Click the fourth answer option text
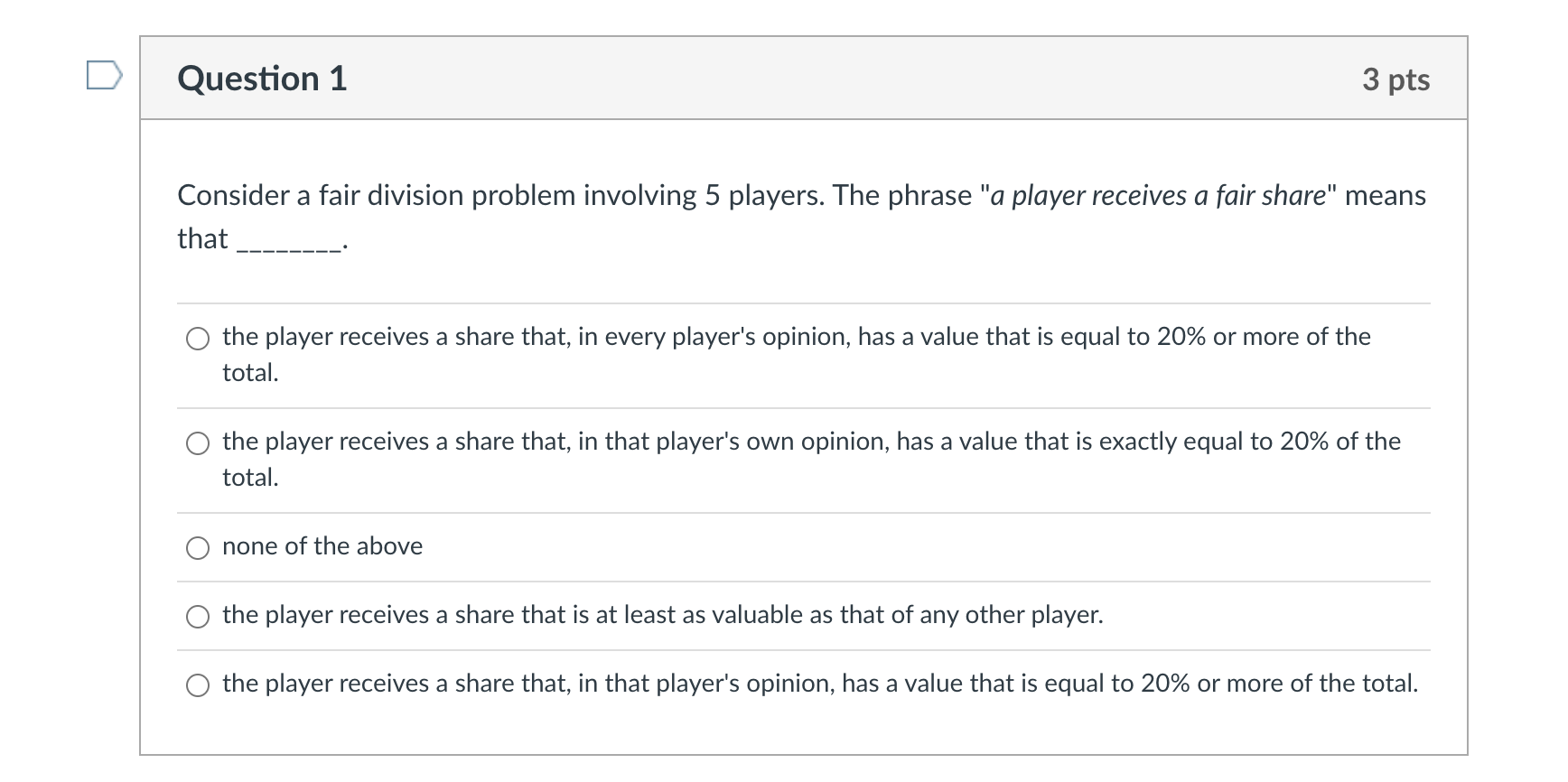 coord(662,614)
